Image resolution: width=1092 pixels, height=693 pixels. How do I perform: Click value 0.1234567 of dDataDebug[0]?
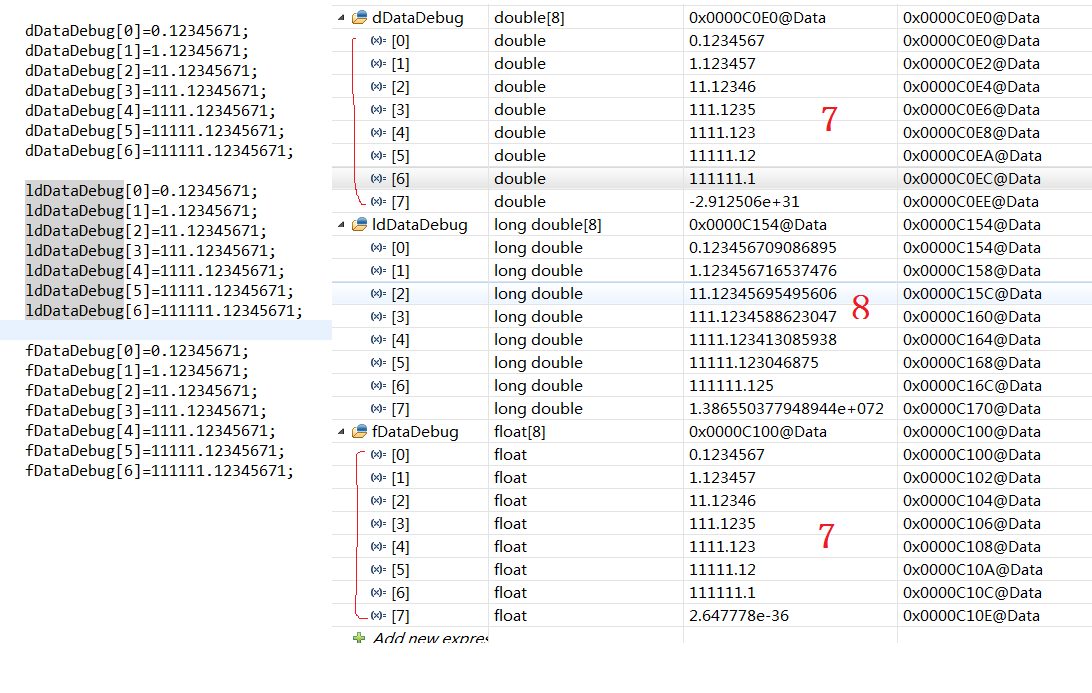pos(726,40)
